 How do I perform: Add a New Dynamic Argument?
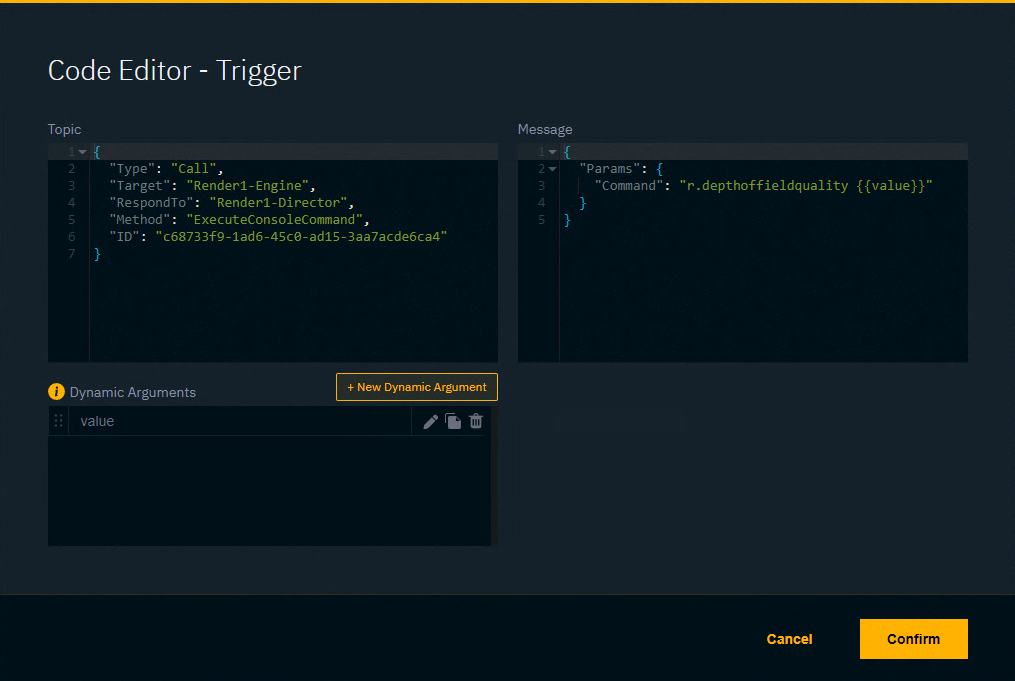(416, 387)
